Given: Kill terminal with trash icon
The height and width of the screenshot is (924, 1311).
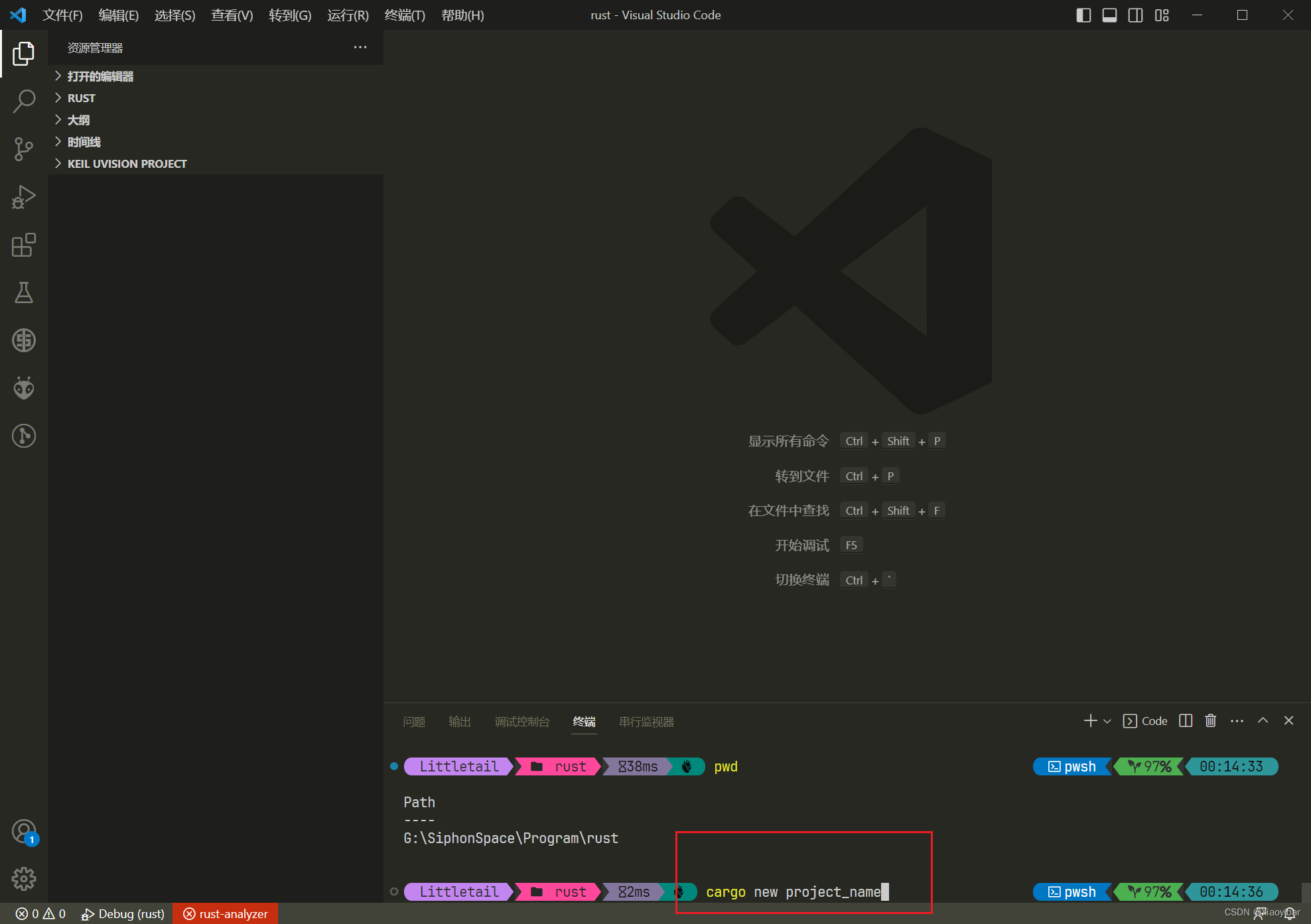Looking at the screenshot, I should point(1211,721).
